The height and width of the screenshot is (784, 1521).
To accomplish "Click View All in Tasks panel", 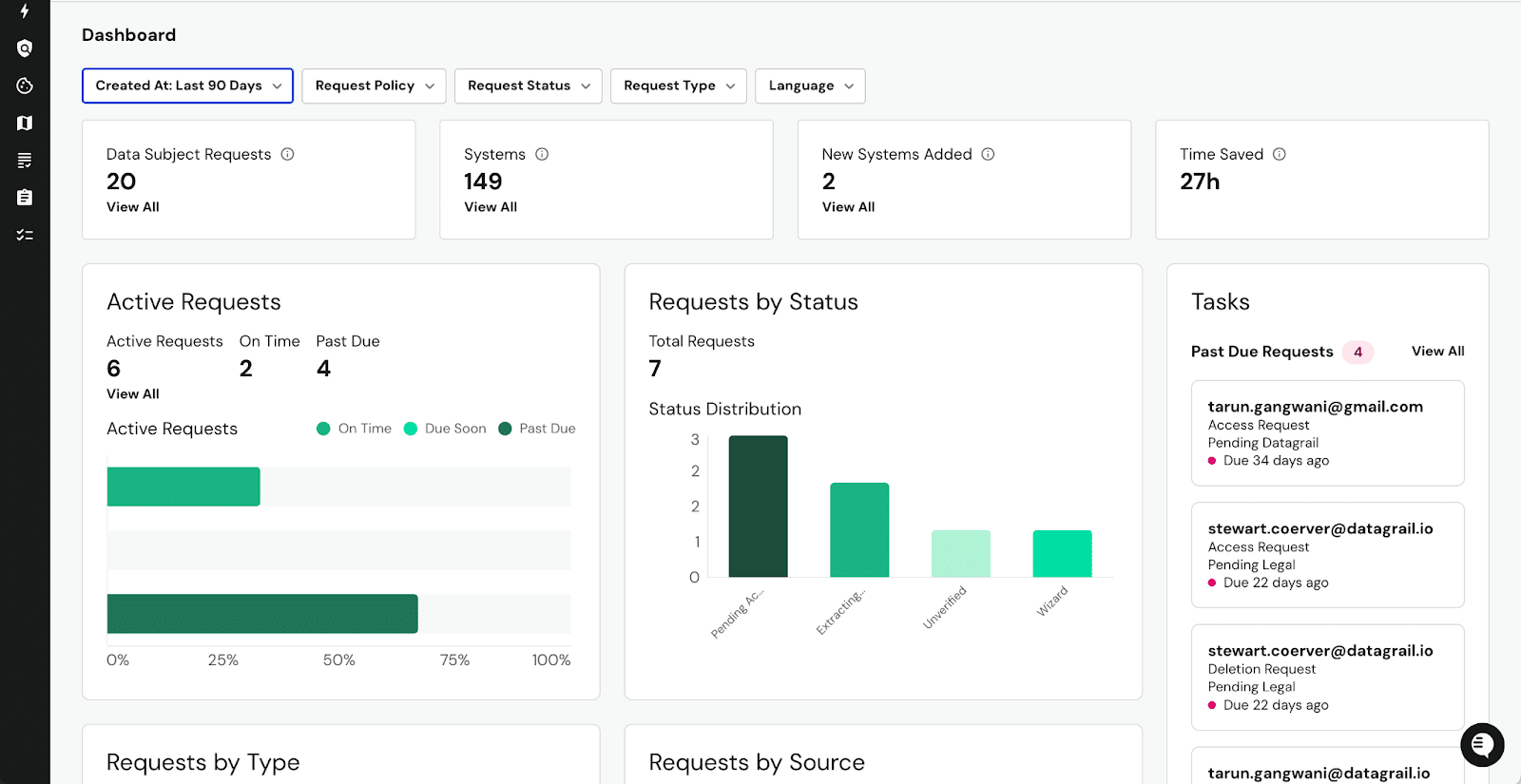I will [x=1437, y=352].
